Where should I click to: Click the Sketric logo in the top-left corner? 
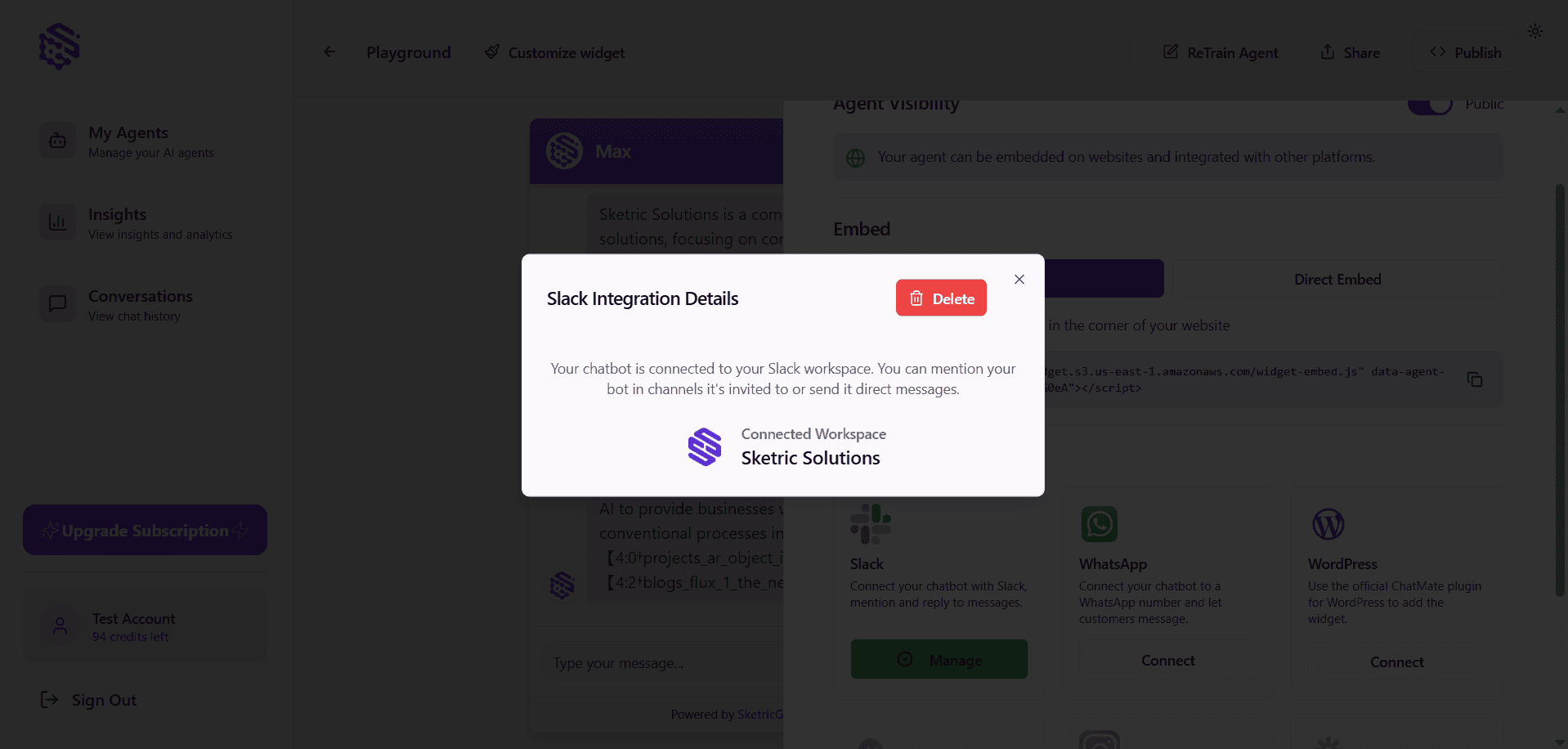coord(58,47)
